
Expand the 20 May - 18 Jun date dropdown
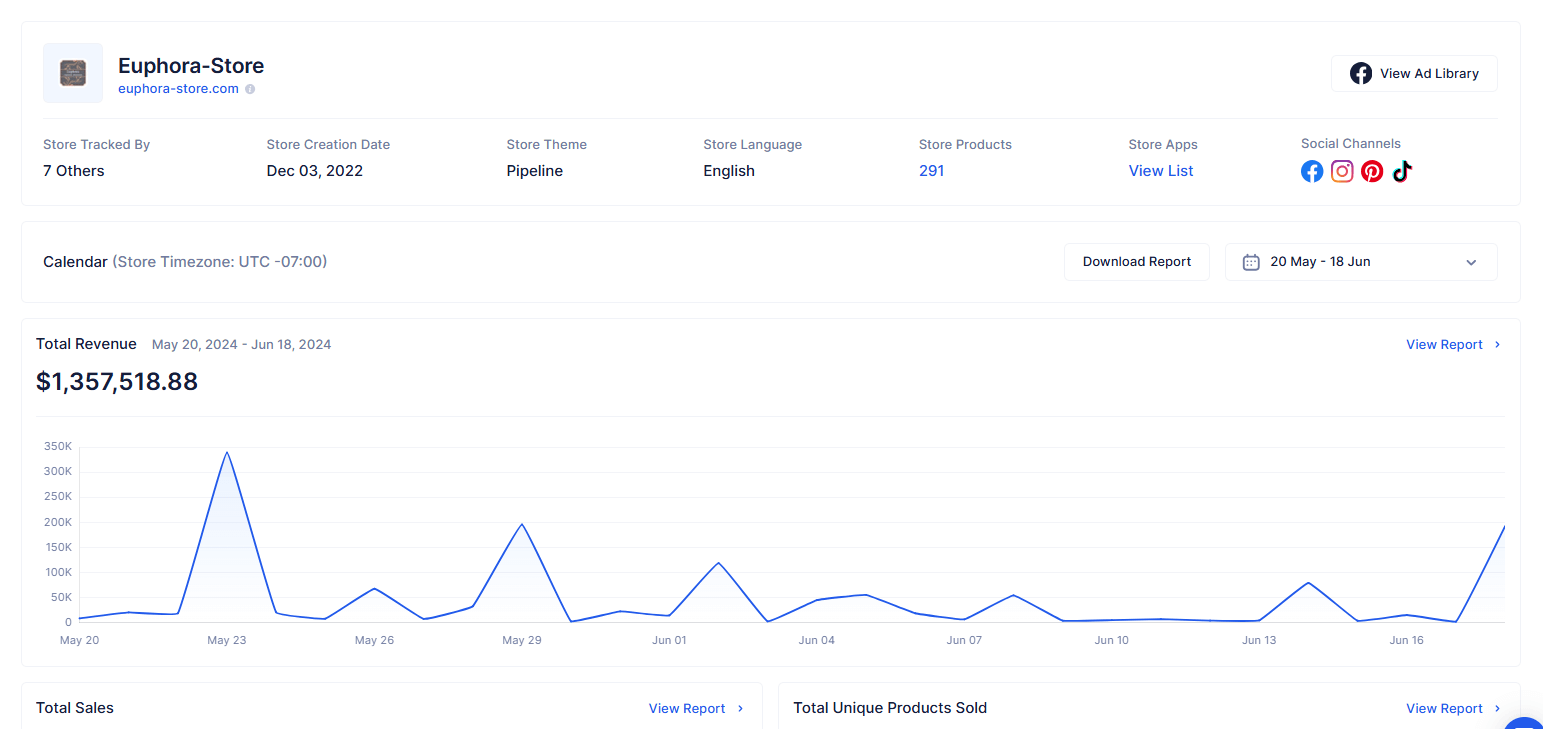pos(1360,262)
